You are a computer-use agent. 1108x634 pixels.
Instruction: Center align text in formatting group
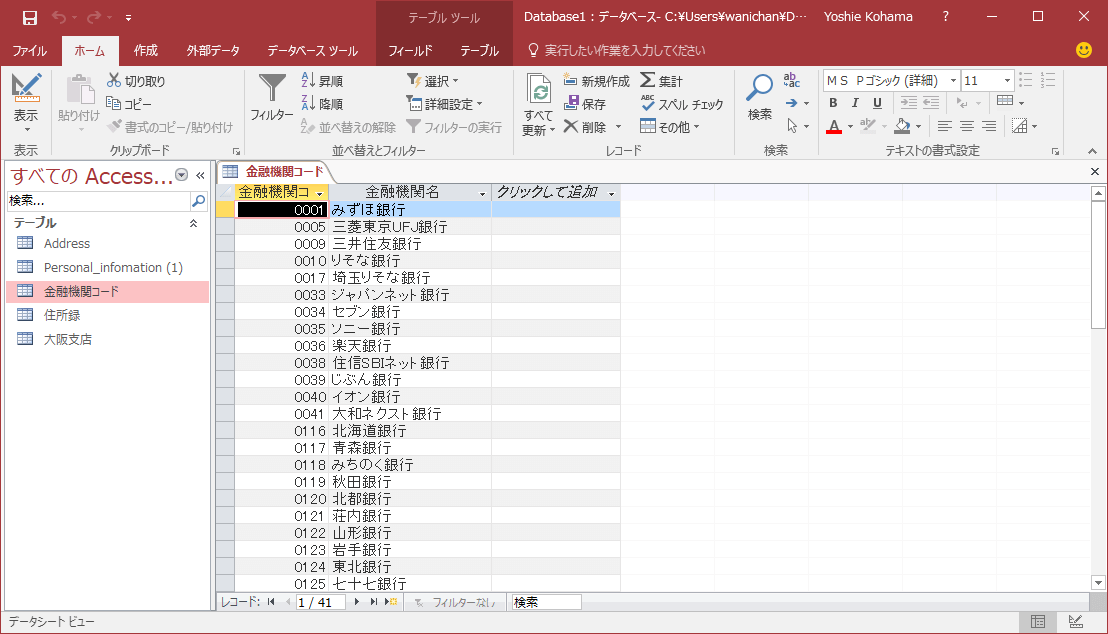967,127
